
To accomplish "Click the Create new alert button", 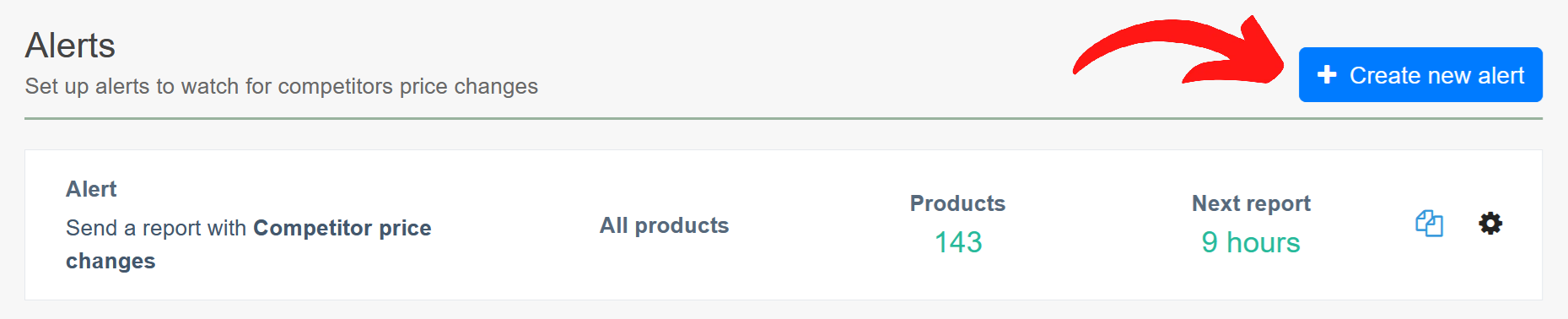I will [x=1420, y=75].
